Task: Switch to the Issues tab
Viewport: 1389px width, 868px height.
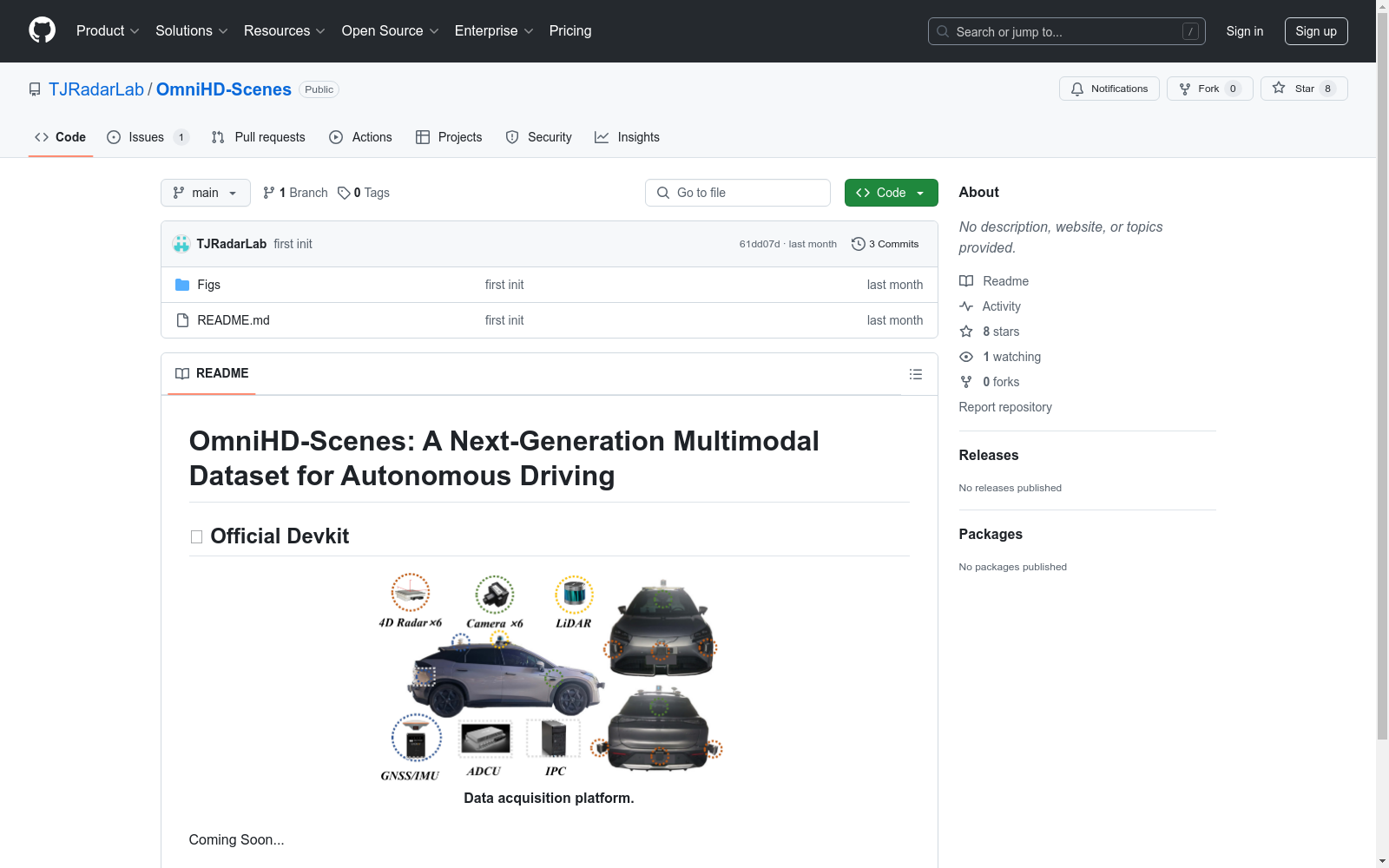Action: click(148, 137)
